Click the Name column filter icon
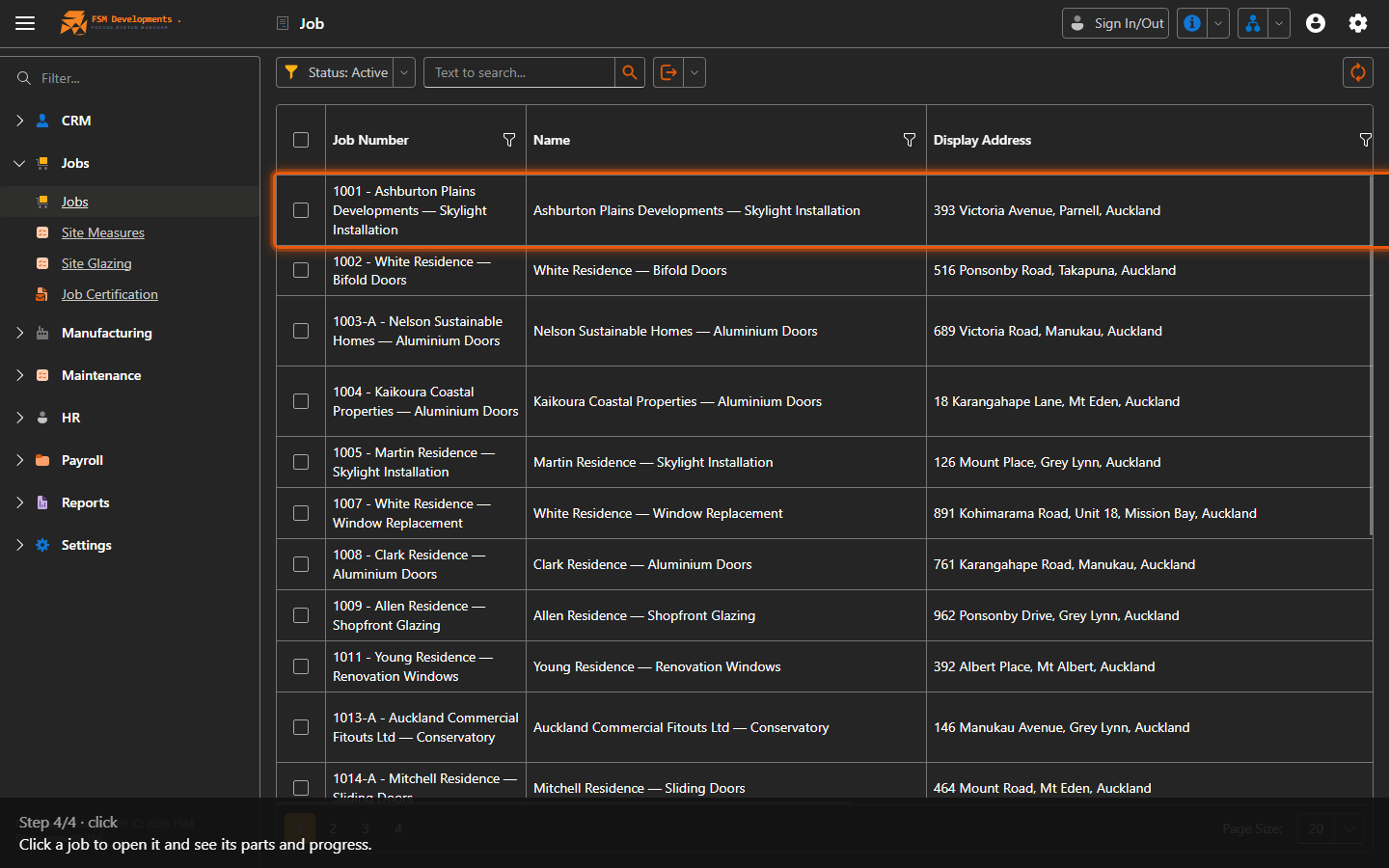The image size is (1389, 868). point(910,140)
